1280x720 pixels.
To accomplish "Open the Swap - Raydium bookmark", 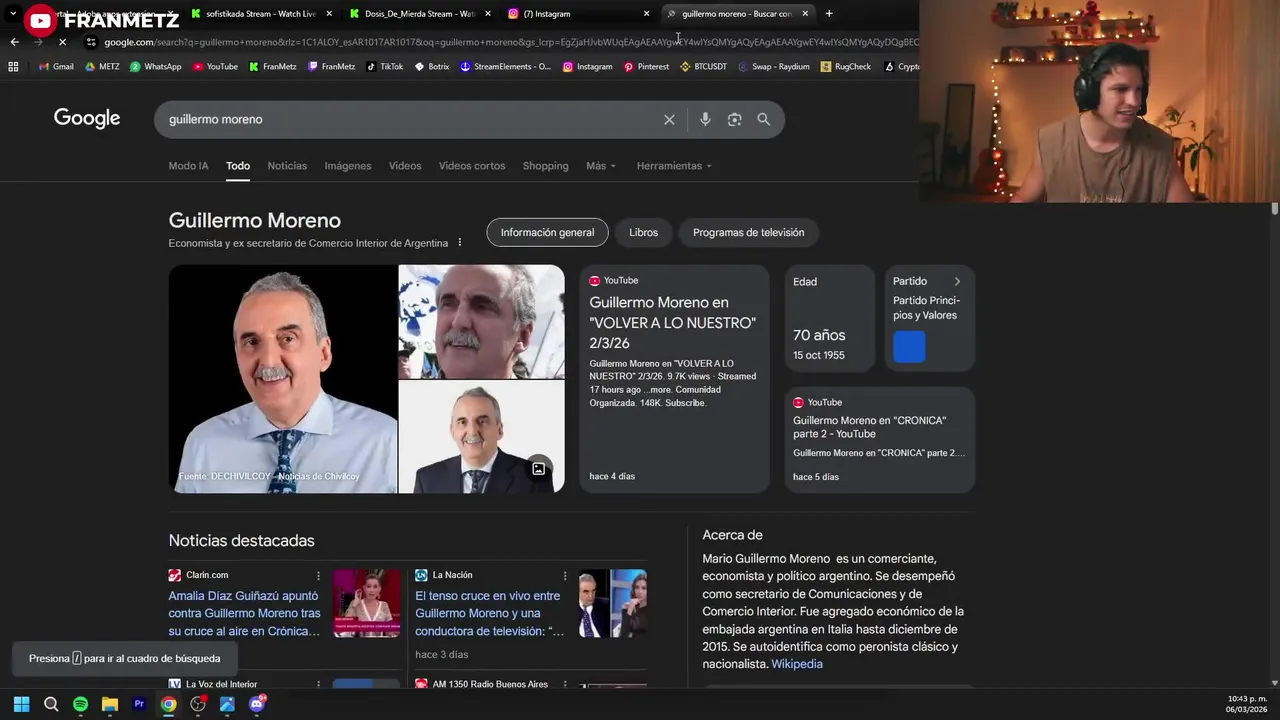I will tap(773, 67).
